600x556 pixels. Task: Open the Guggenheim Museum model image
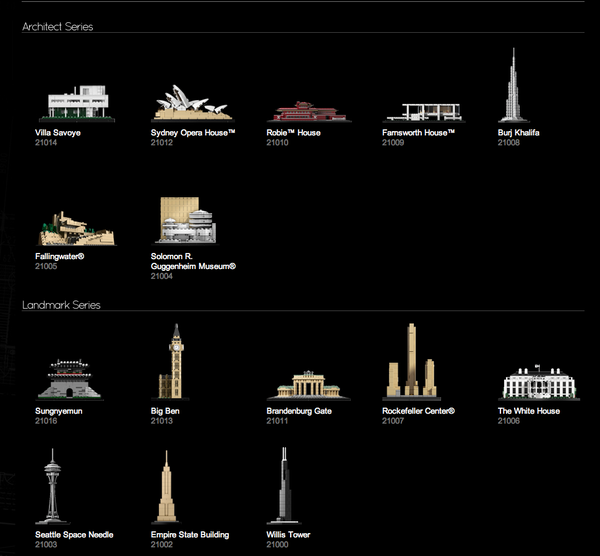(187, 220)
